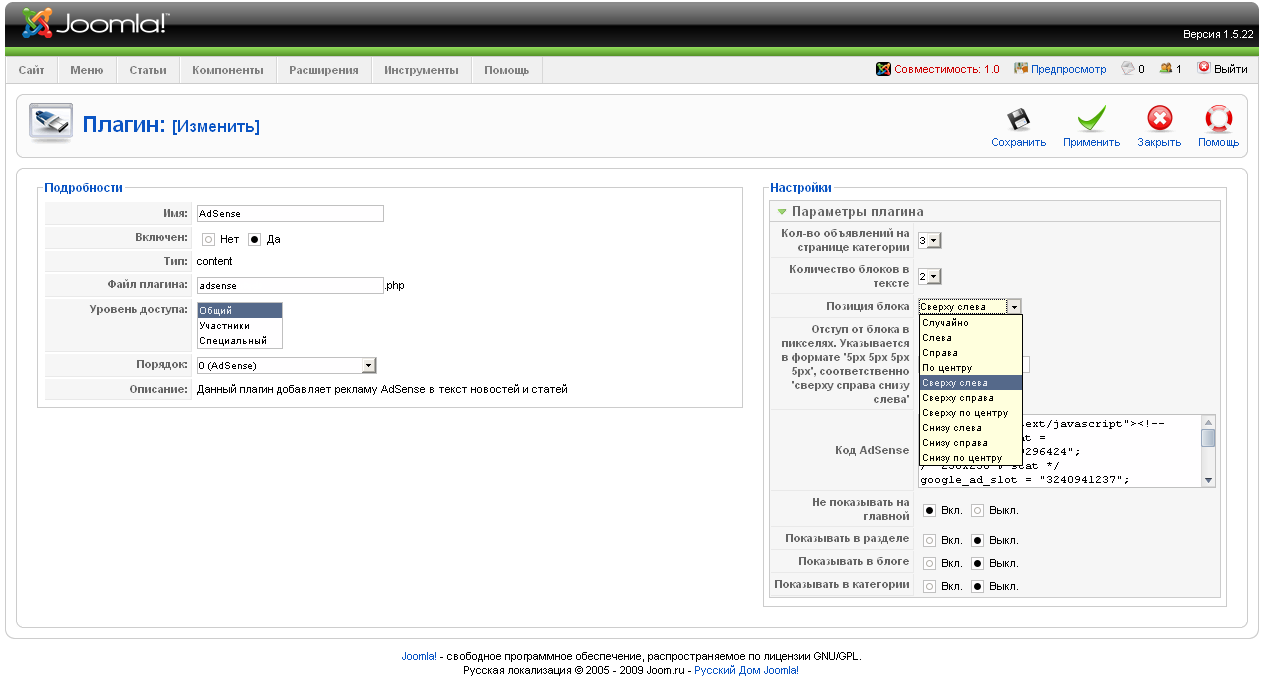Open the Инструменты menu
The width and height of the screenshot is (1262, 692).
(422, 70)
